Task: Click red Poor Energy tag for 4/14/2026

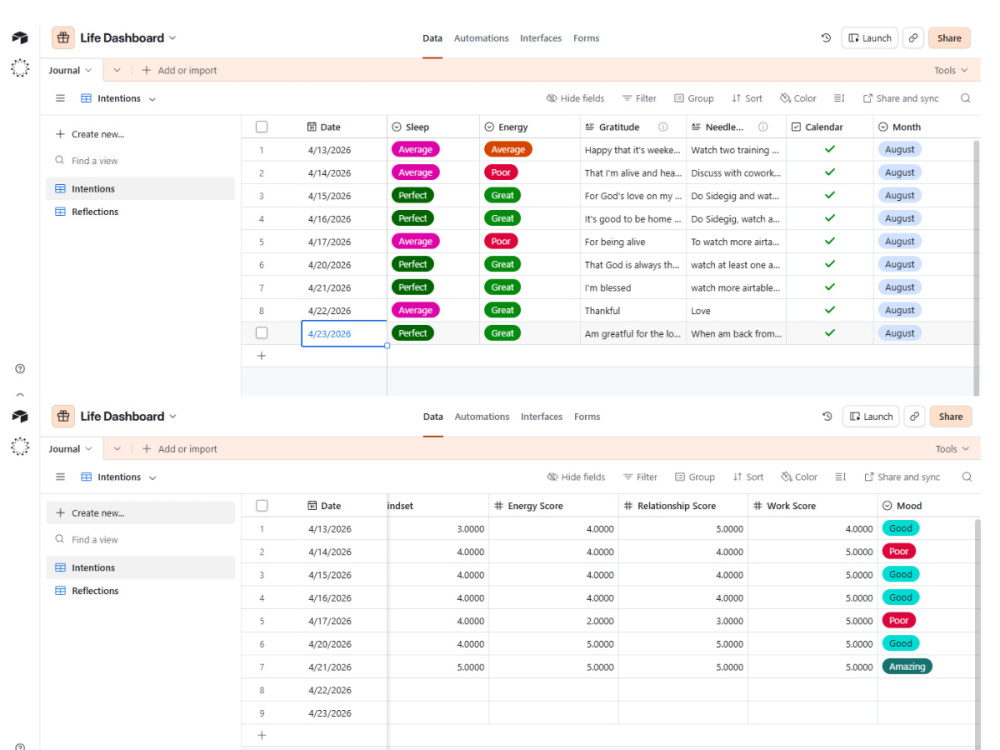Action: [x=501, y=172]
